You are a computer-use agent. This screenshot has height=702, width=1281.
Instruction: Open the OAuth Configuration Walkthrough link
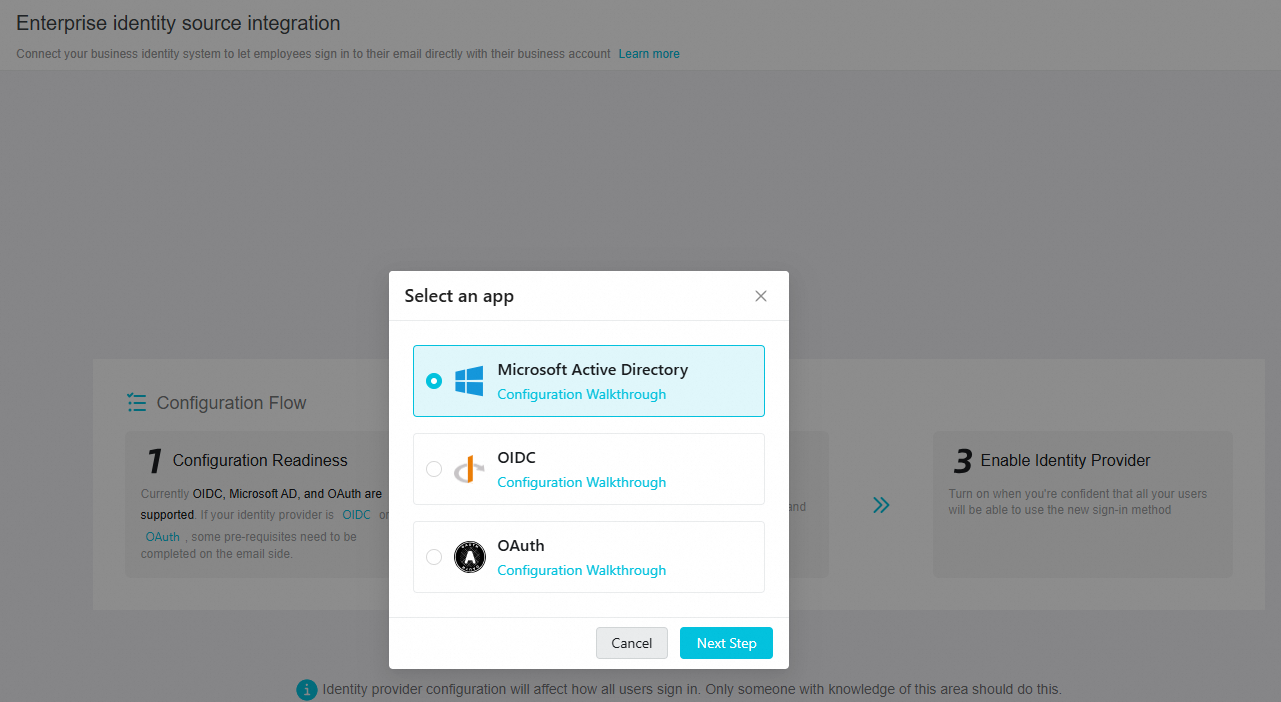pyautogui.click(x=582, y=570)
